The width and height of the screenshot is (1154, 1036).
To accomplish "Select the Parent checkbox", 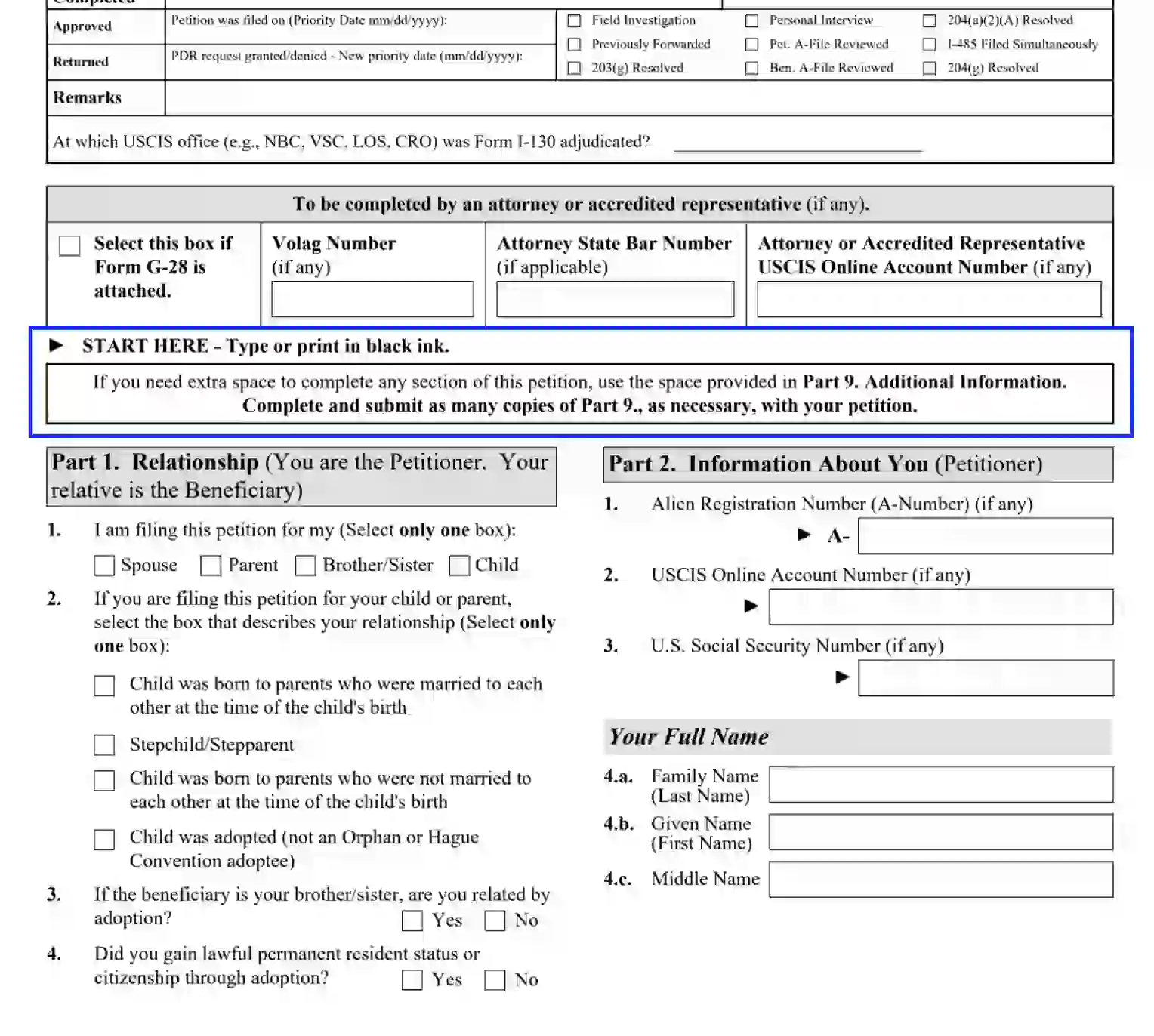I will click(x=211, y=566).
